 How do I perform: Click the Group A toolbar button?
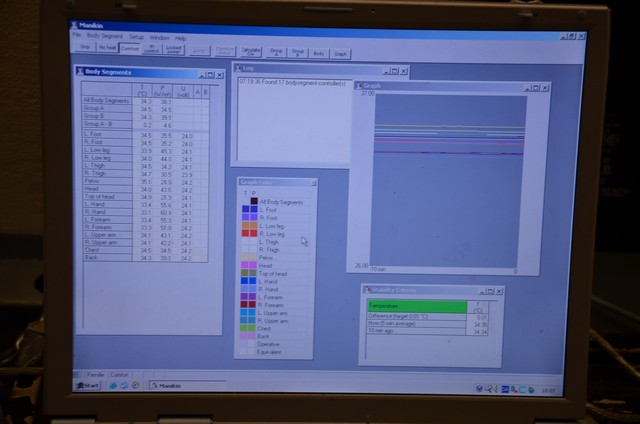tap(274, 50)
